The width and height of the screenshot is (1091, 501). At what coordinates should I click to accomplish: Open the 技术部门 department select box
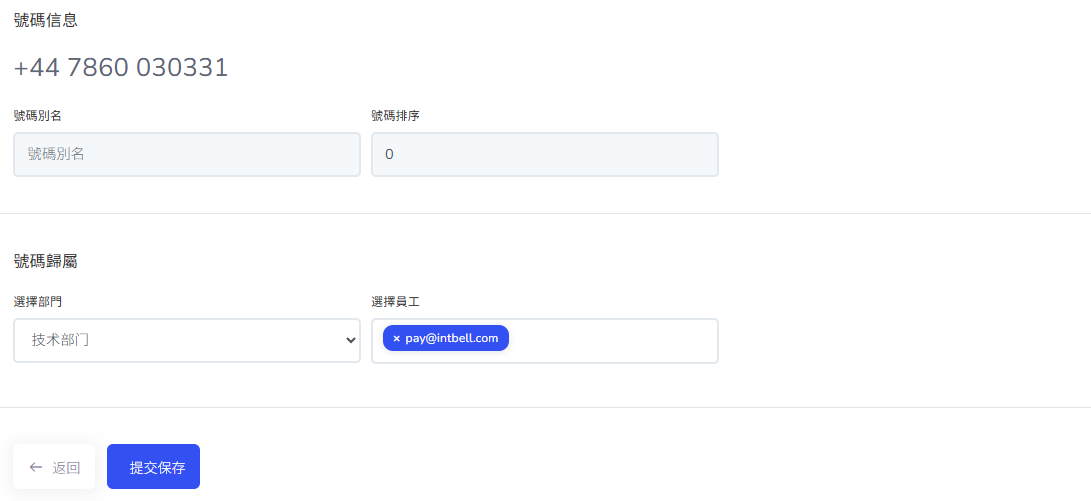(186, 340)
